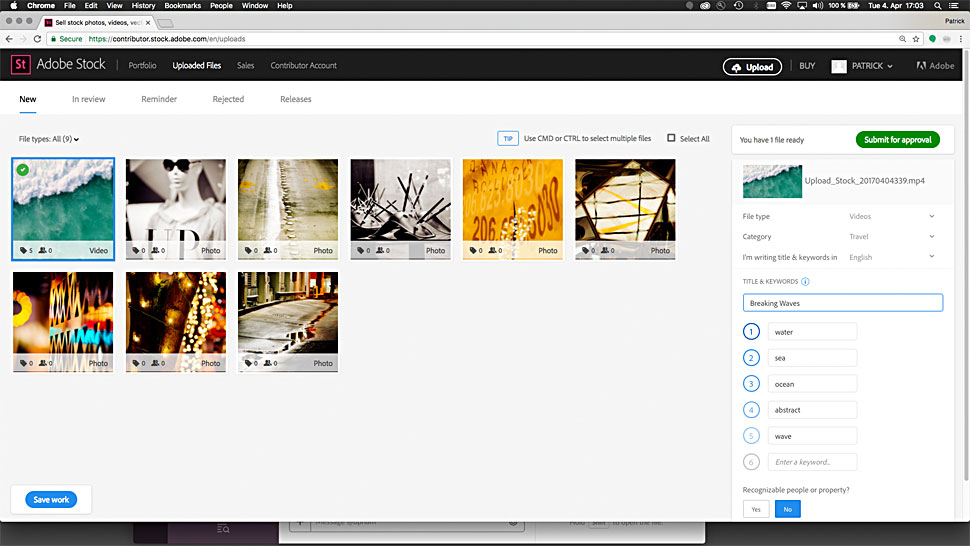Click the blue TIP badge icon
The height and width of the screenshot is (546, 970).
[508, 139]
